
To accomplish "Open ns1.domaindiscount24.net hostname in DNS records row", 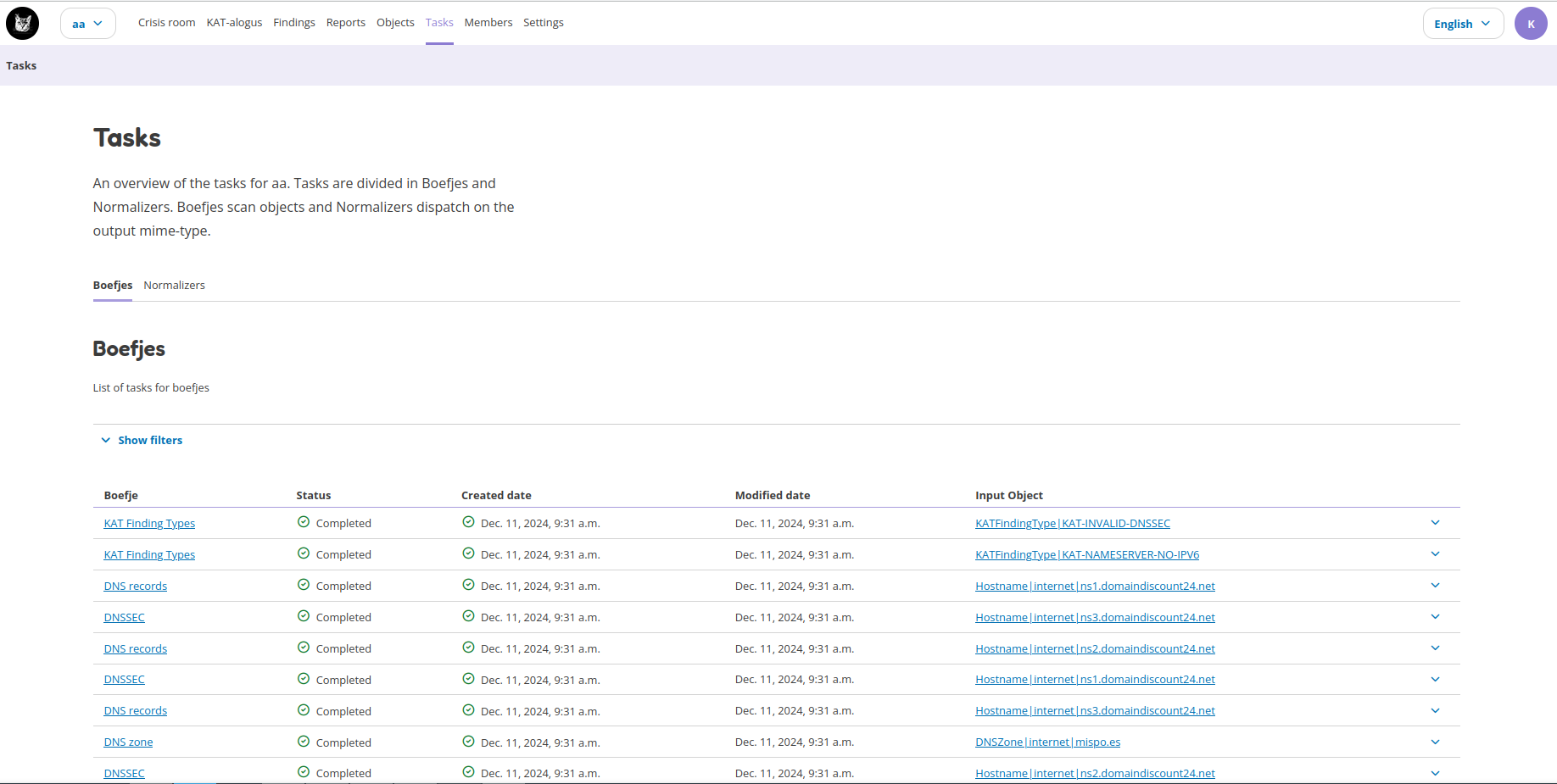I will tap(1095, 587).
